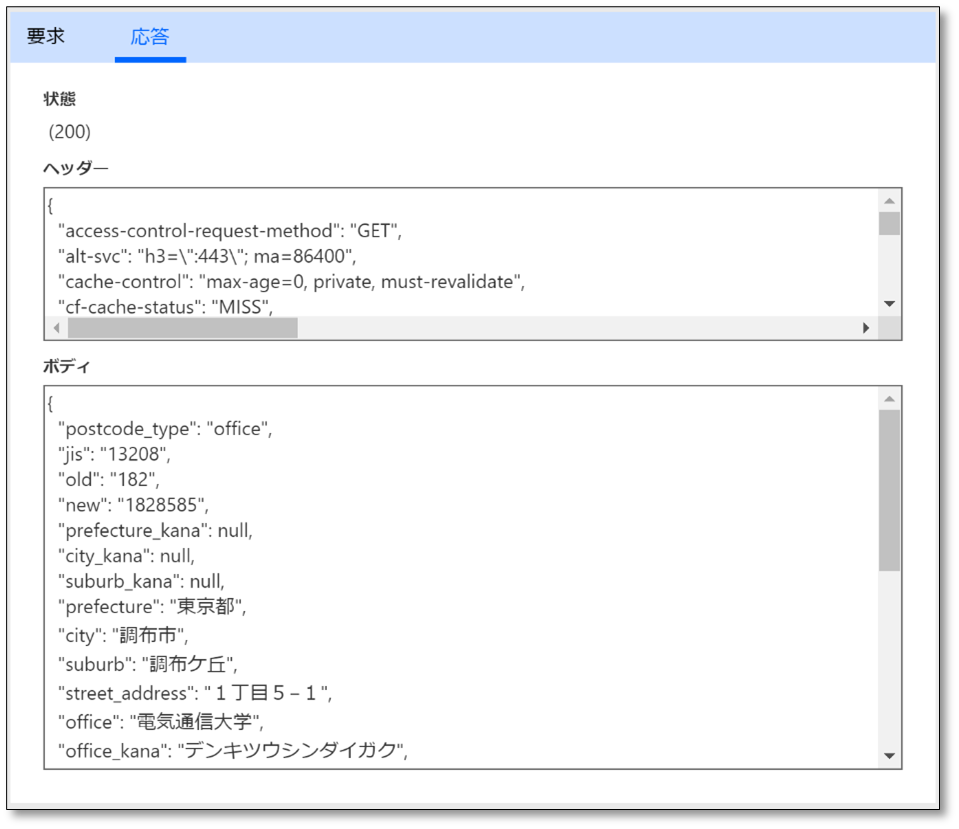959x829 pixels.
Task: Click the empty body scrollbar track below thumb
Action: [x=889, y=659]
